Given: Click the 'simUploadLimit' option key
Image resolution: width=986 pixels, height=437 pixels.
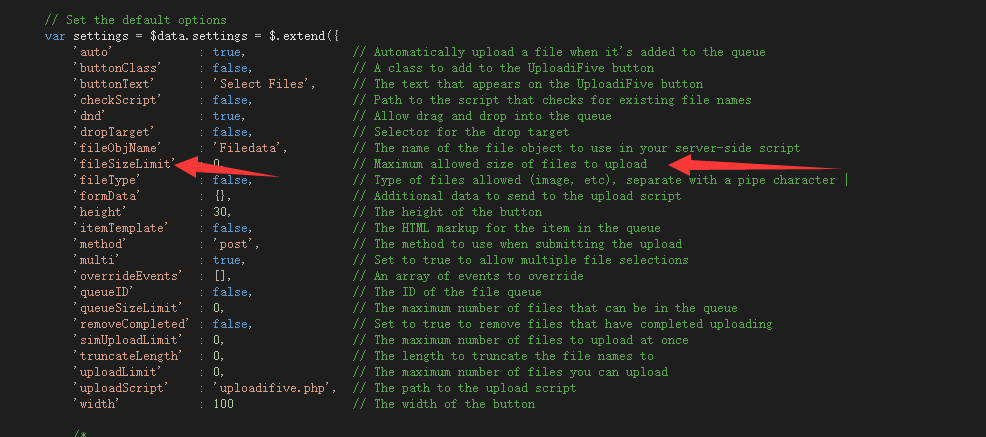Looking at the screenshot, I should tap(126, 340).
